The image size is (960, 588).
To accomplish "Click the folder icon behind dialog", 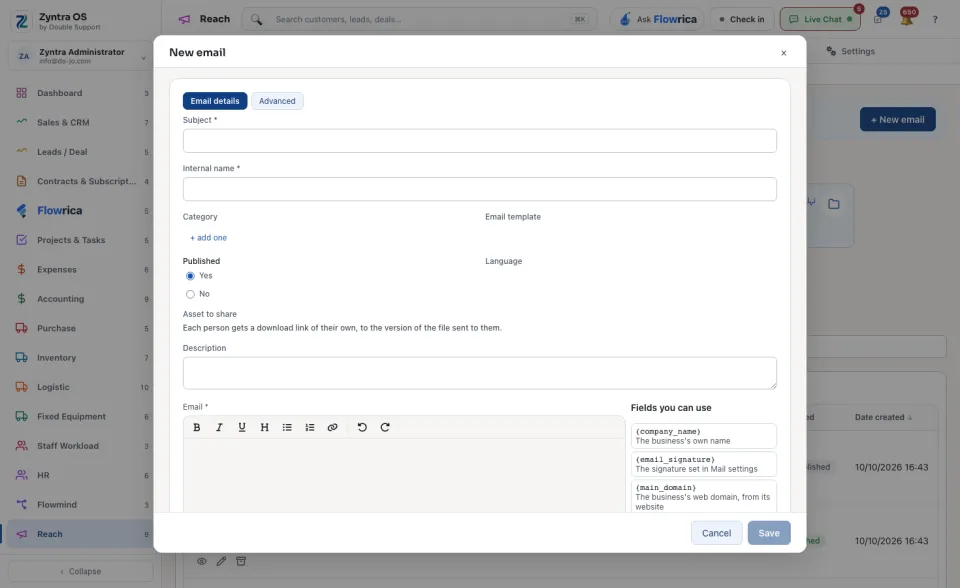I will tap(834, 204).
